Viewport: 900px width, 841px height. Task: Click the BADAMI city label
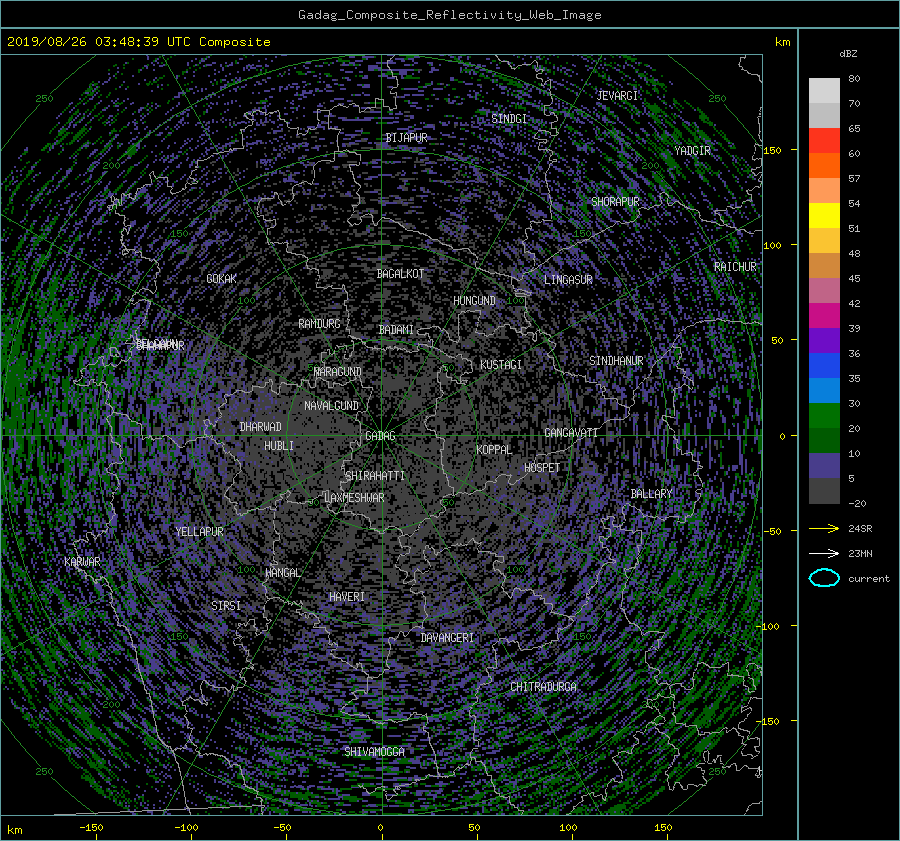396,330
